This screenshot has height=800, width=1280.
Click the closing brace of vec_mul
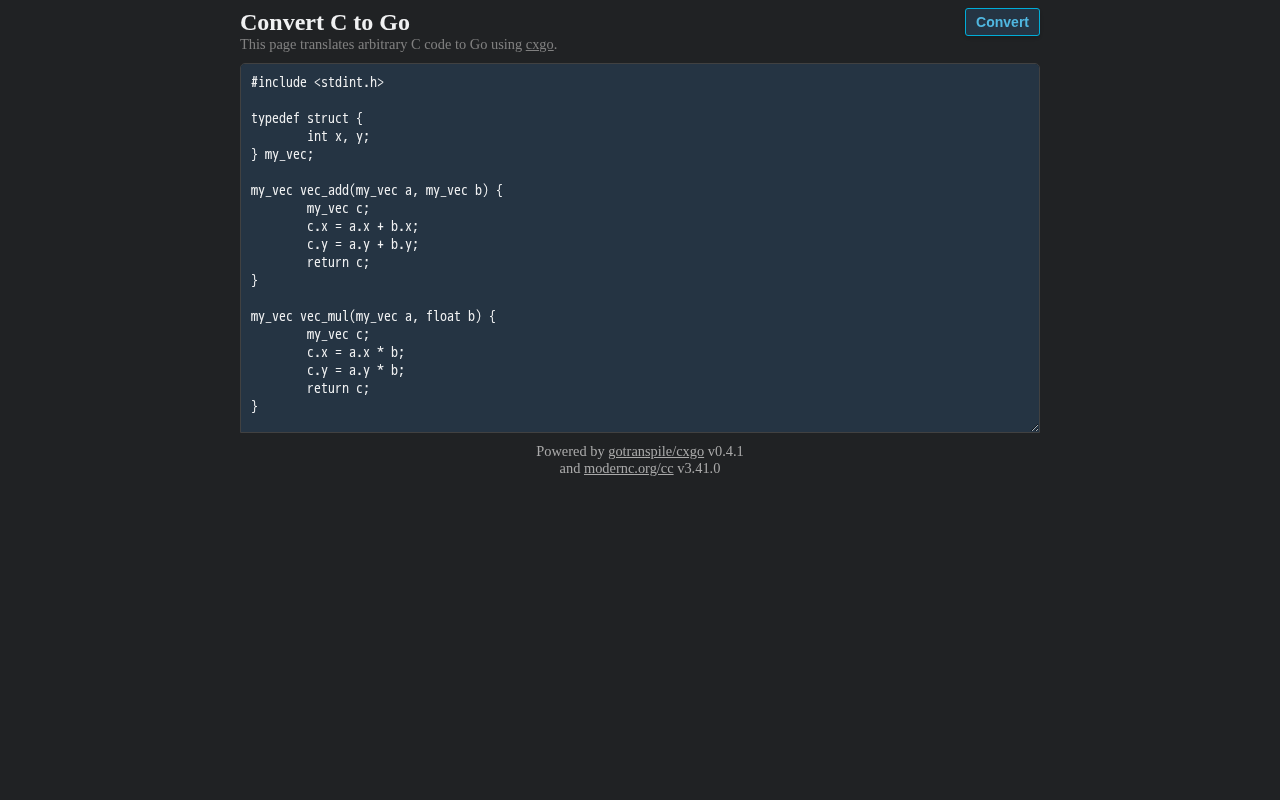click(255, 406)
